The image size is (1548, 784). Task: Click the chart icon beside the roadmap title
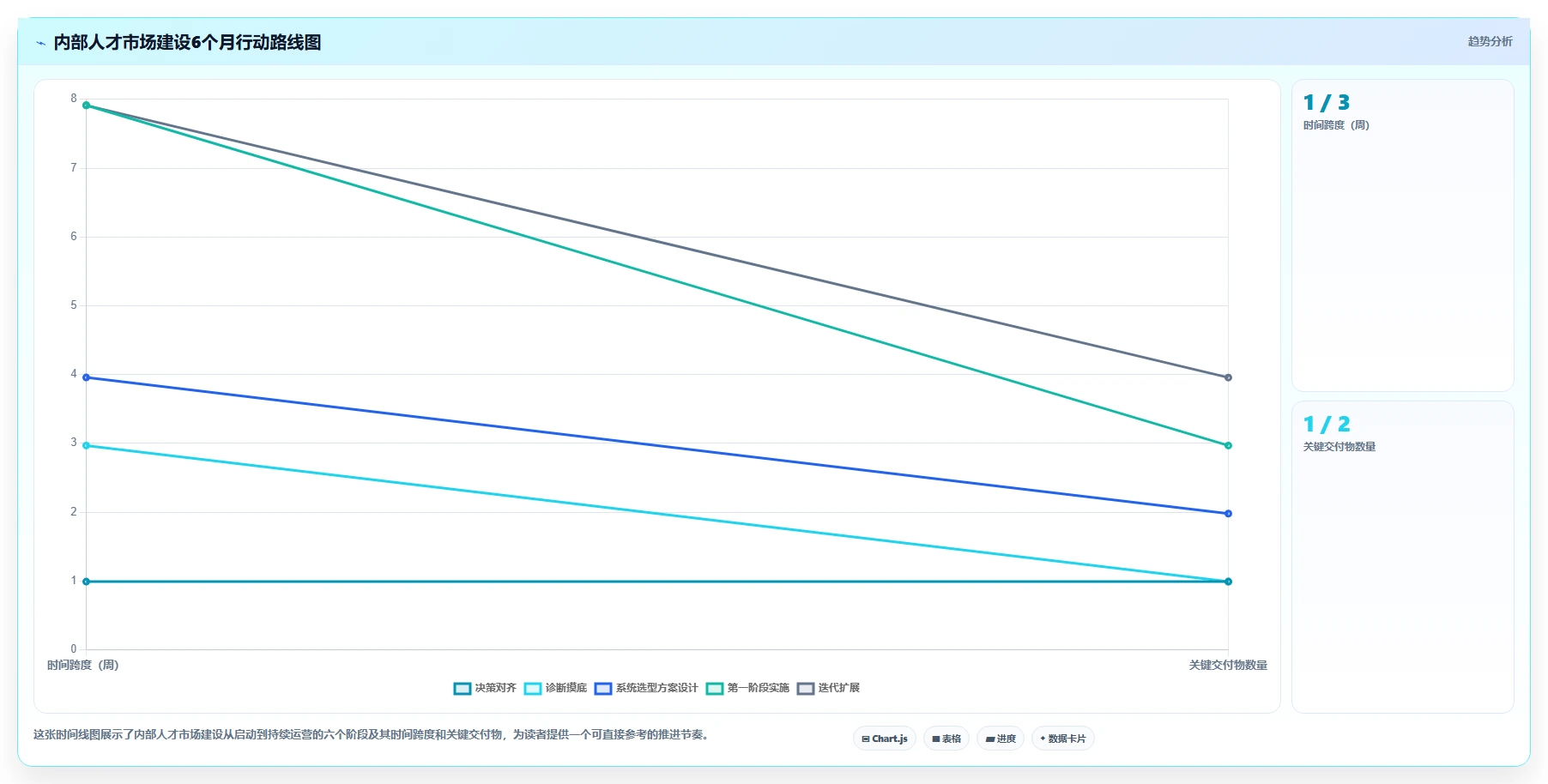click(x=40, y=43)
